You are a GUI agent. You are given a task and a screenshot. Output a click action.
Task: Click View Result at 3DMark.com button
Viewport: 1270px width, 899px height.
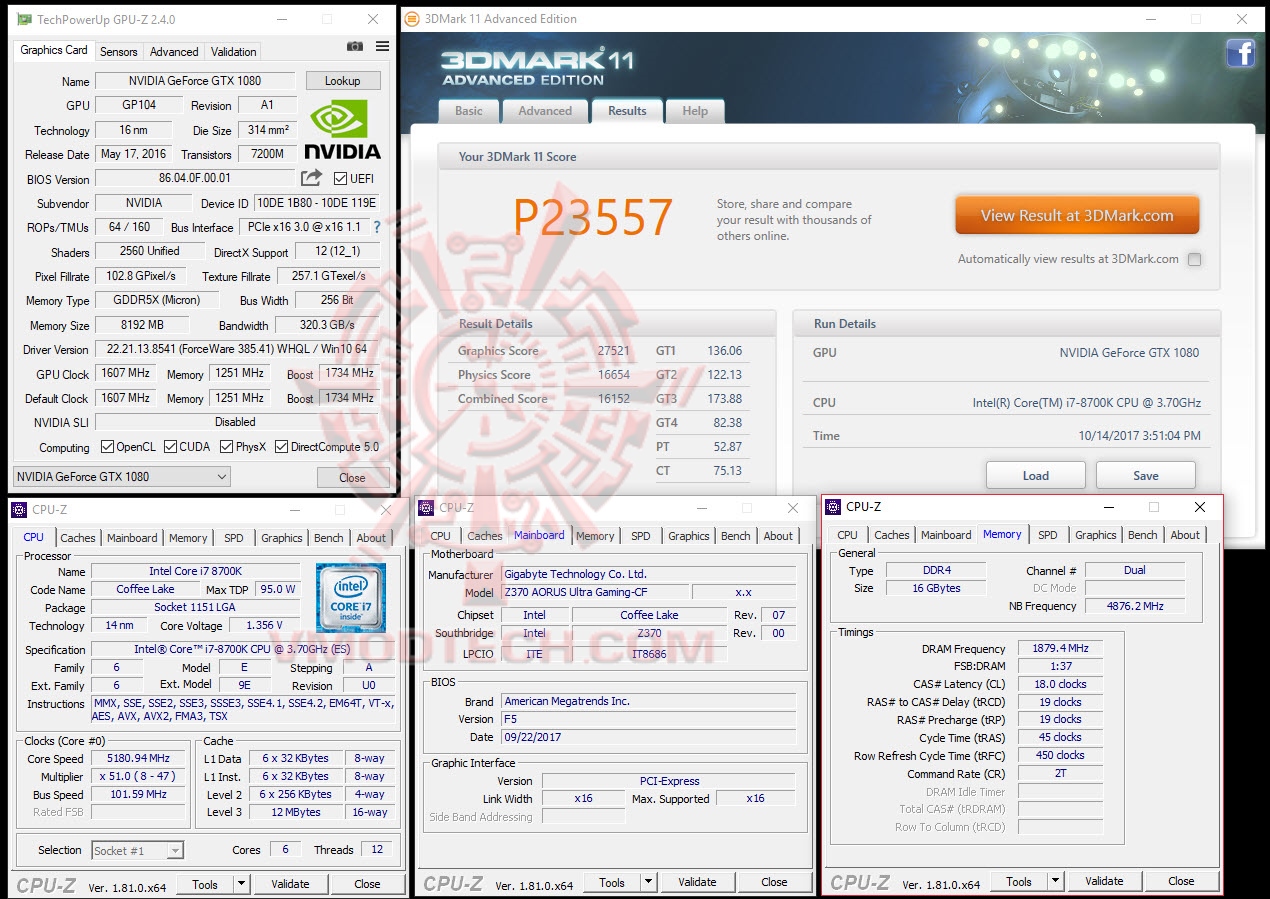click(1077, 215)
